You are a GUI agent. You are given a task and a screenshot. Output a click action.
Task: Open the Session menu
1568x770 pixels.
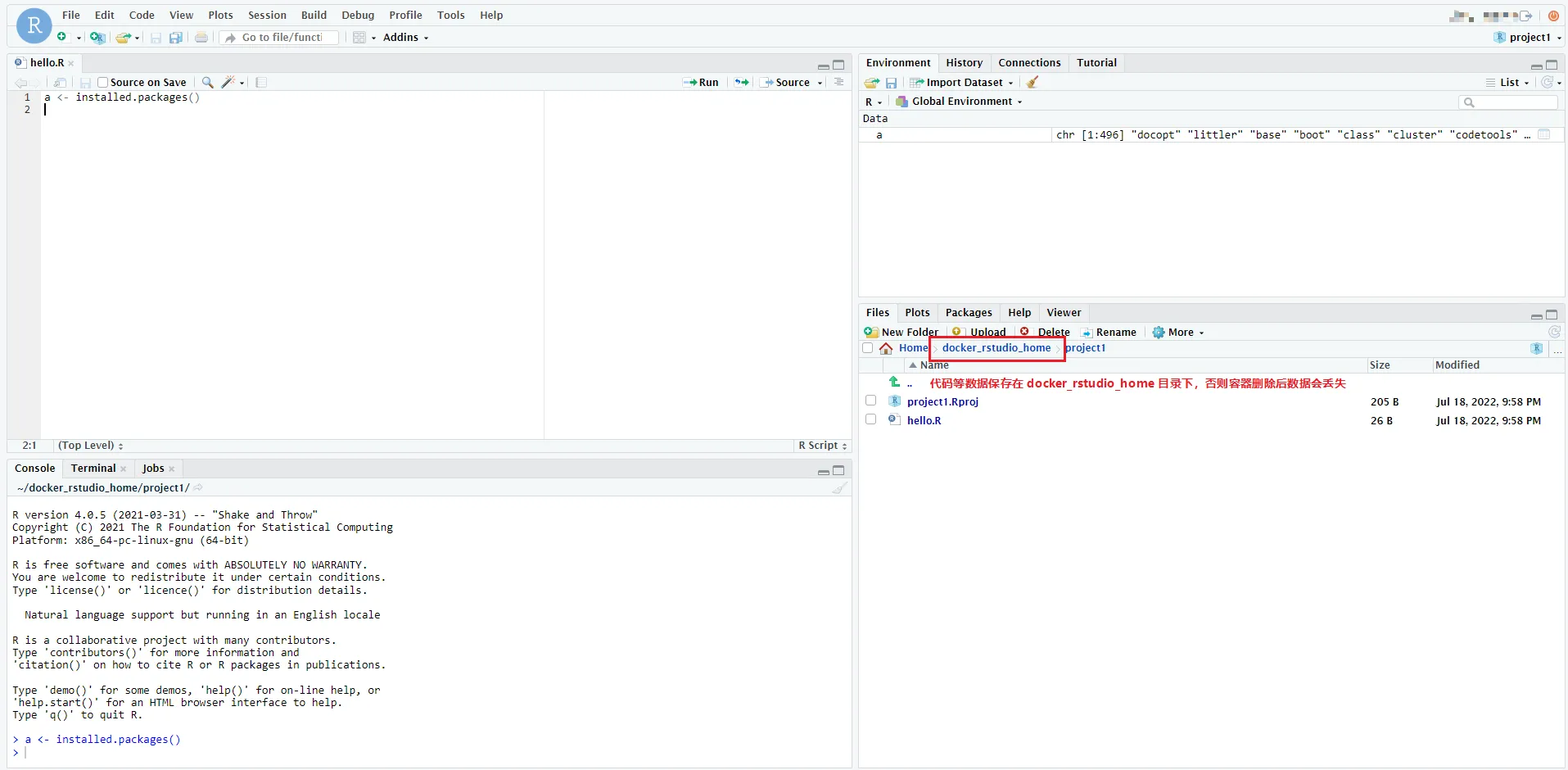[267, 15]
